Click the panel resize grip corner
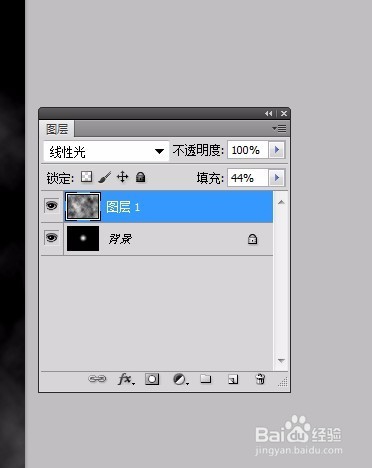This screenshot has height=468, width=372. (283, 382)
